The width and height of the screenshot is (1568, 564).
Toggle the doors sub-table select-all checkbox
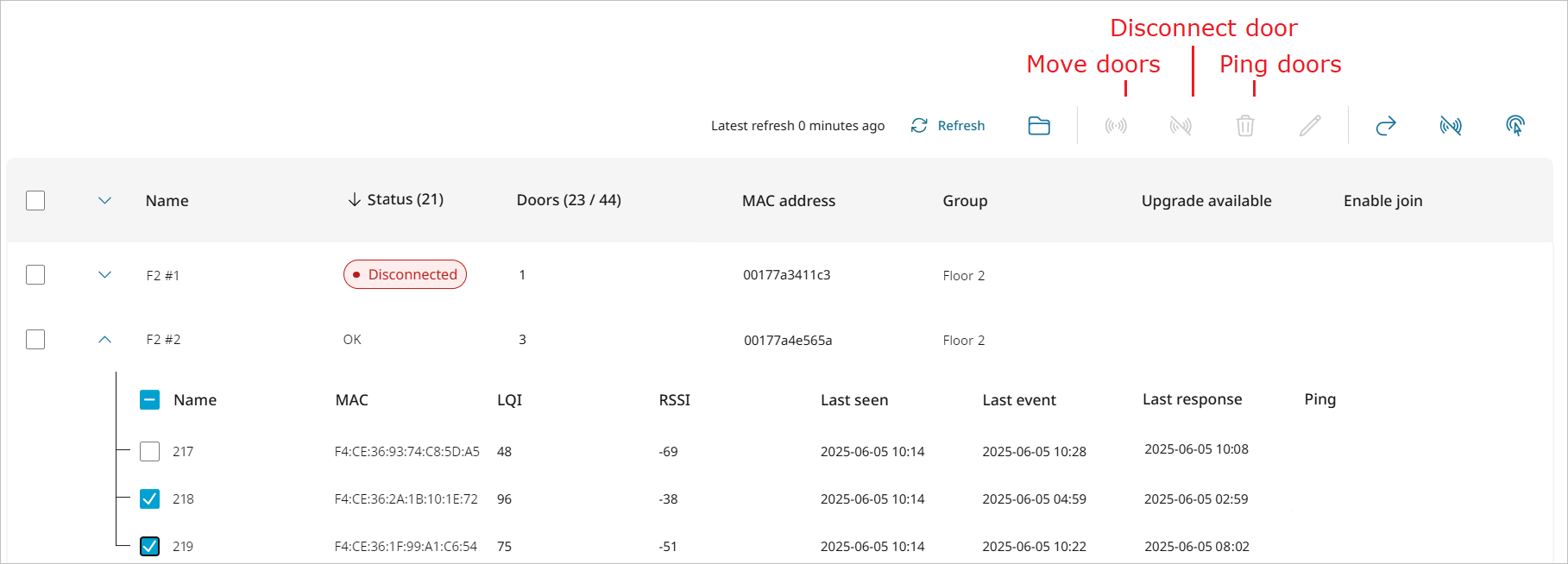[x=150, y=400]
